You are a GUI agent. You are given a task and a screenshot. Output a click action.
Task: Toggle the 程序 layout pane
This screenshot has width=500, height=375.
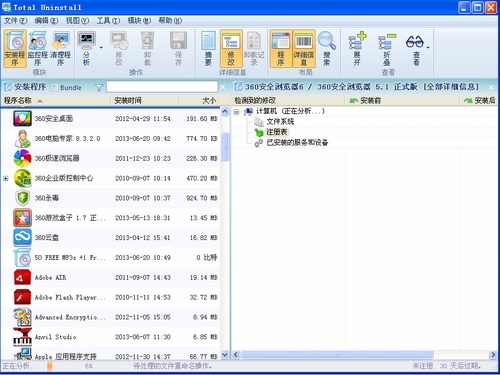click(281, 49)
